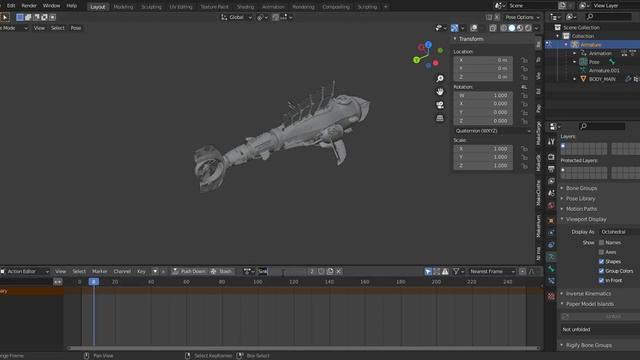Toggle lock on Rotation W field
640x360 pixels.
coord(524,96)
